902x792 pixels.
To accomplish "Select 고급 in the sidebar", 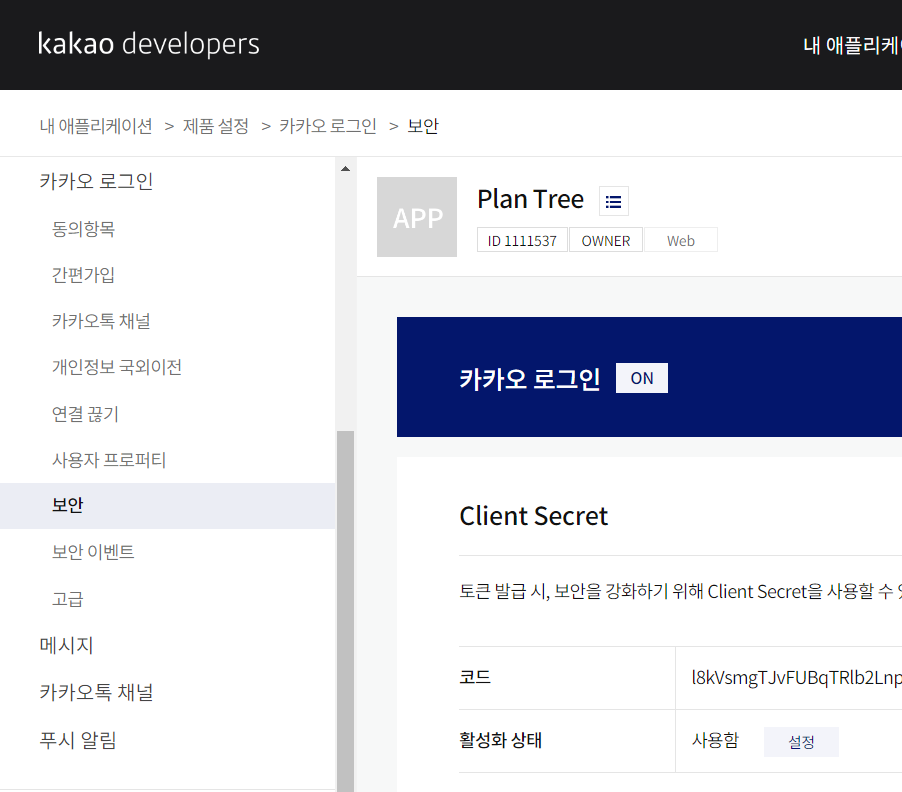I will pos(68,599).
